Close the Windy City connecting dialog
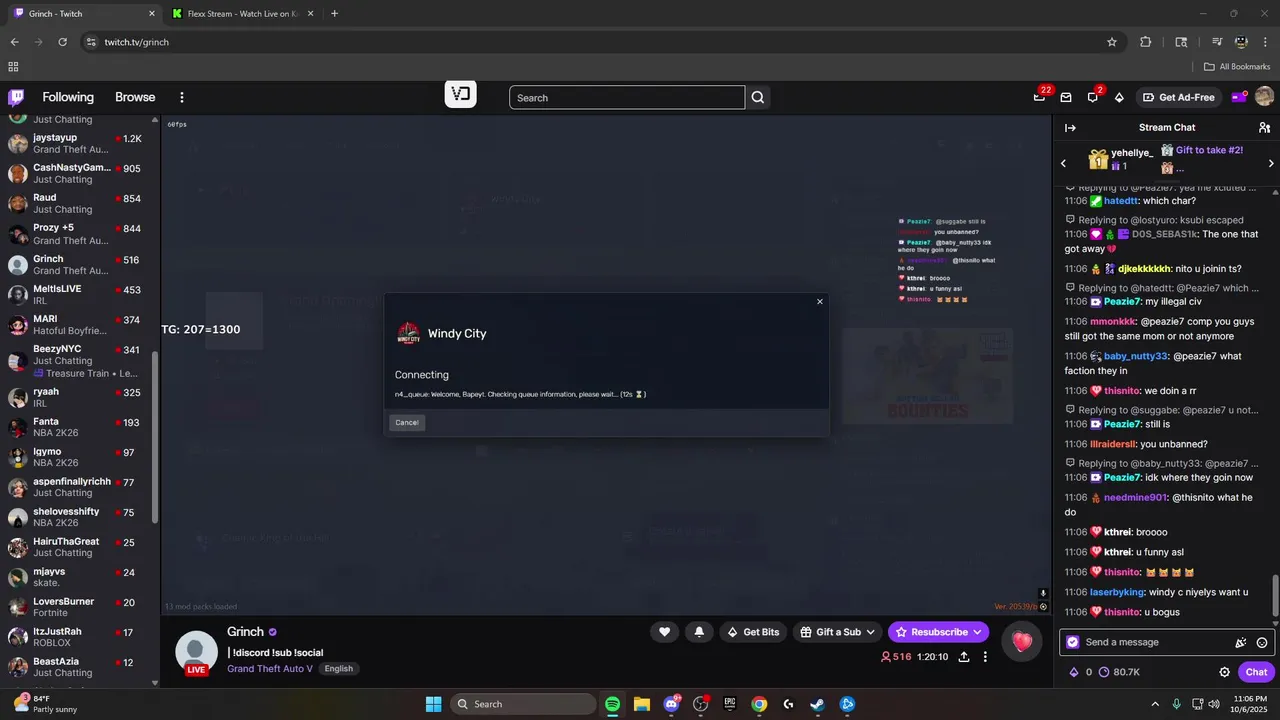This screenshot has height=720, width=1280. click(820, 301)
